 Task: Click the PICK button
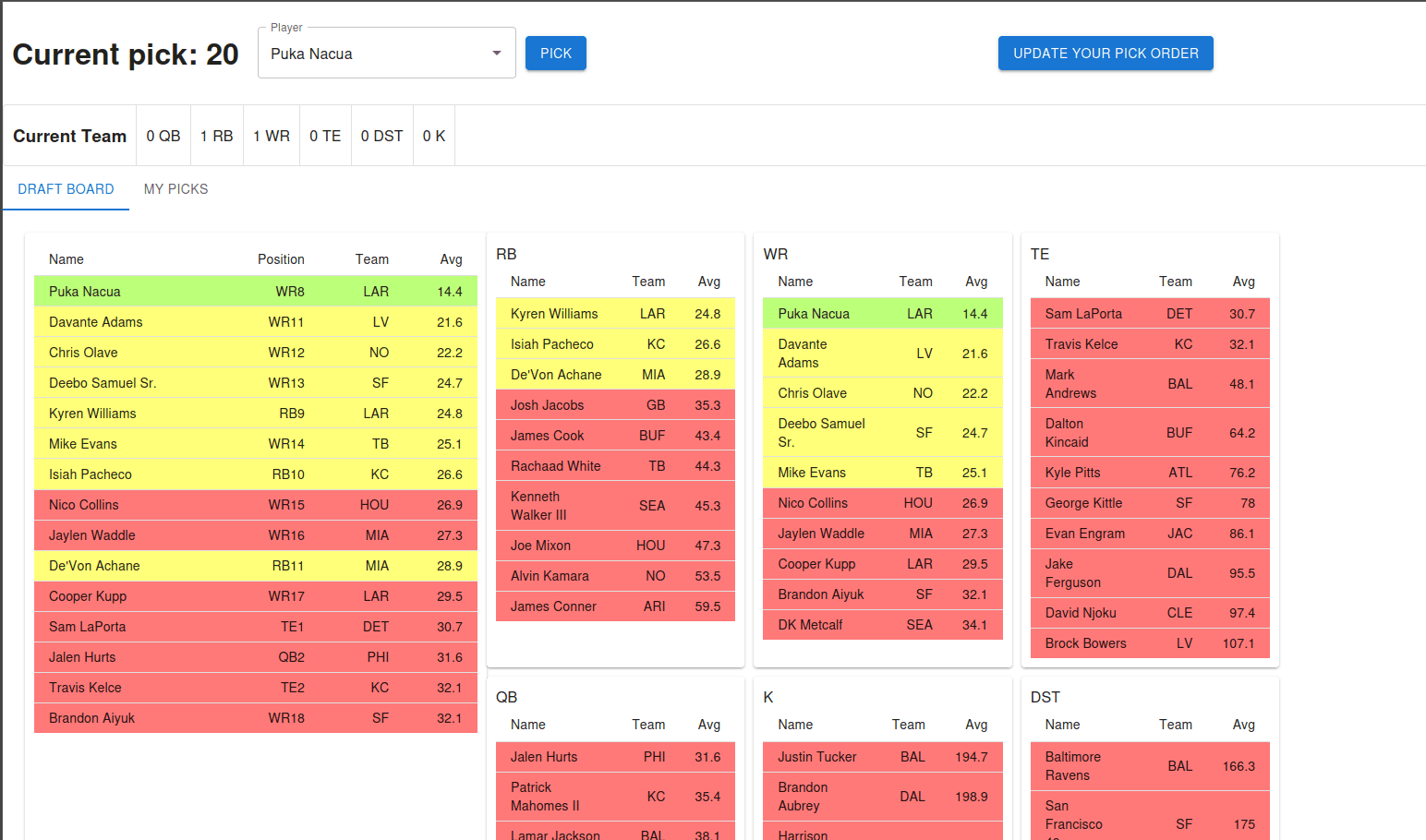[555, 53]
